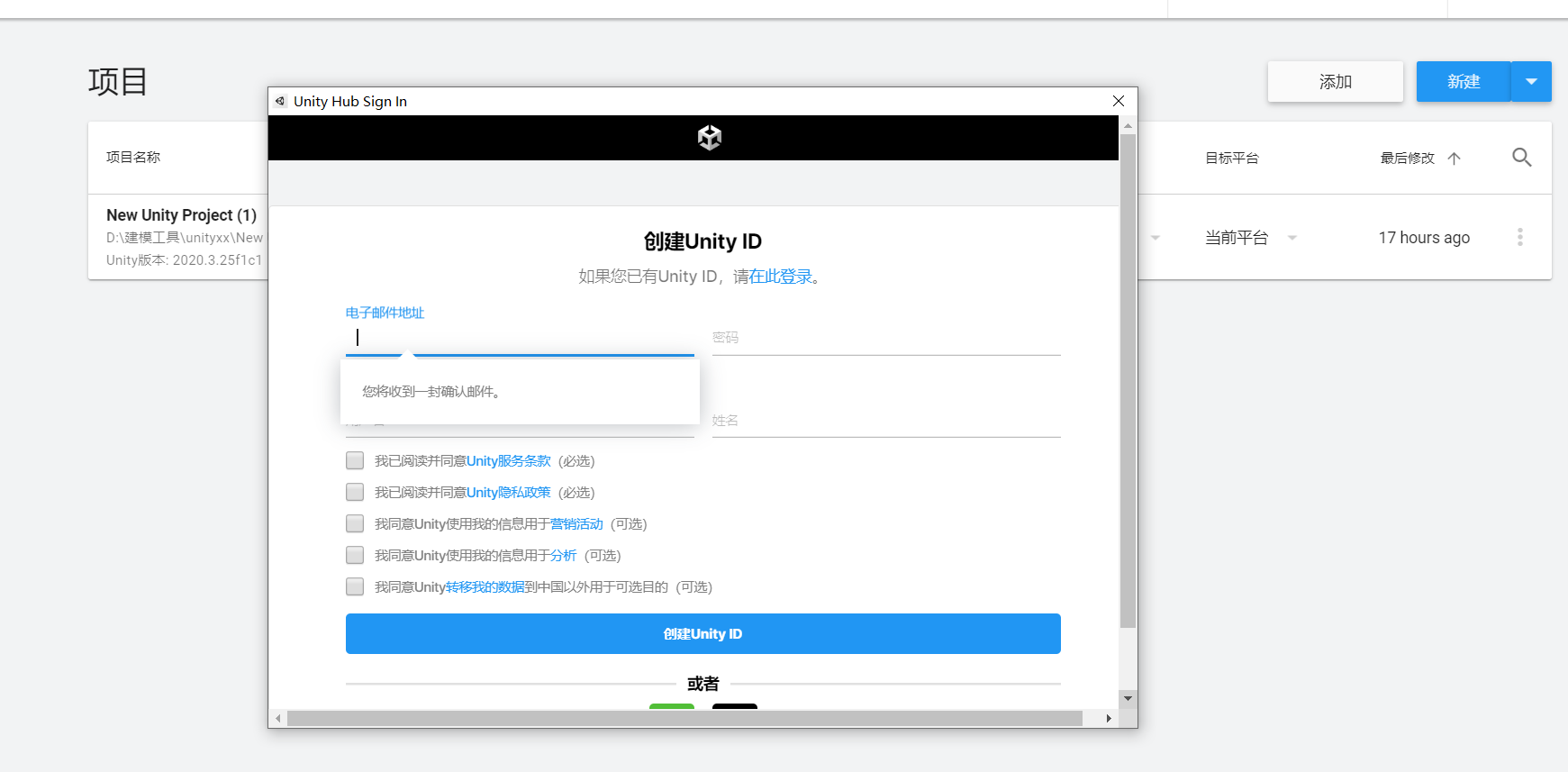Click the Unity logo in the black header
Screen dimensions: 1568x772
pyautogui.click(x=710, y=138)
